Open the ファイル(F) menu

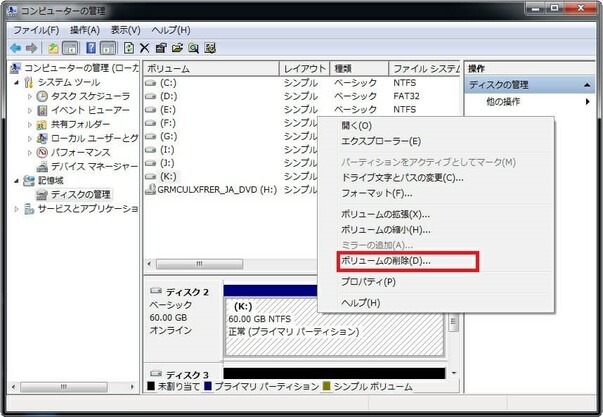(x=37, y=30)
